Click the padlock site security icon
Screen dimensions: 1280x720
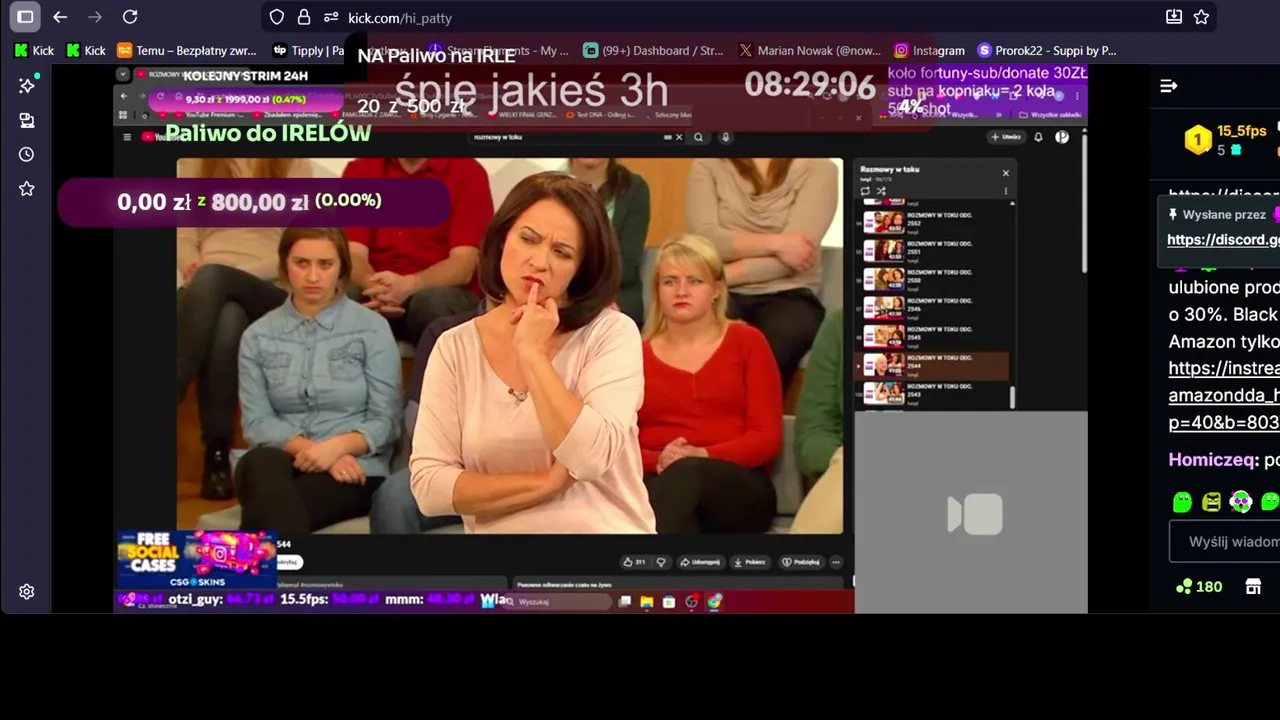(x=304, y=17)
